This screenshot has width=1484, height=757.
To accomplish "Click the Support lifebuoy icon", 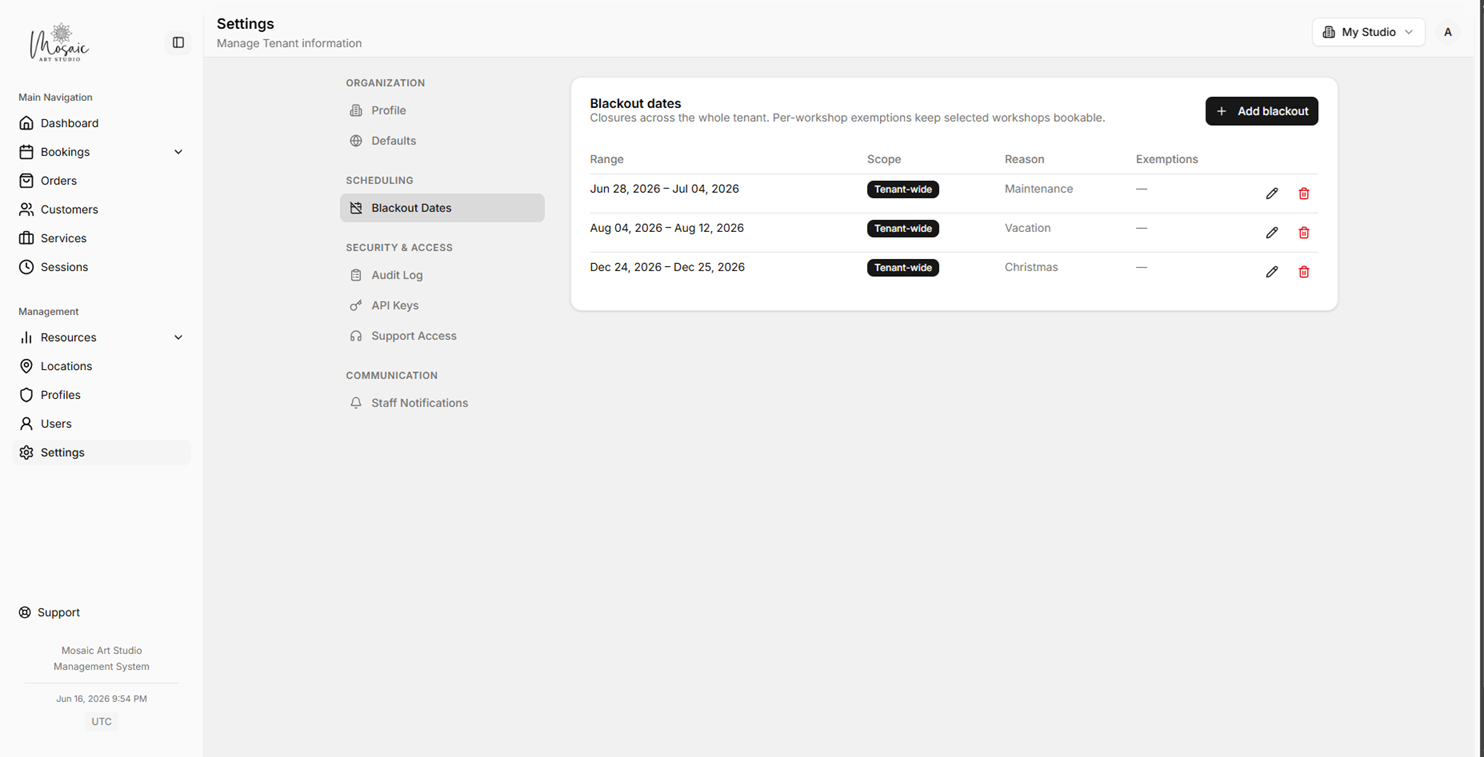I will tap(25, 612).
